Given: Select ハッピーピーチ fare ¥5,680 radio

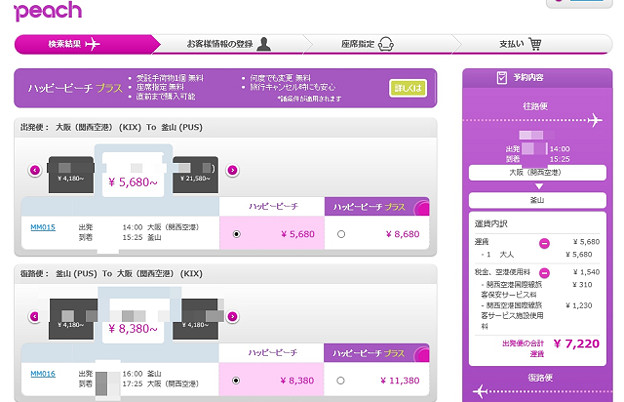Looking at the screenshot, I should pos(236,234).
